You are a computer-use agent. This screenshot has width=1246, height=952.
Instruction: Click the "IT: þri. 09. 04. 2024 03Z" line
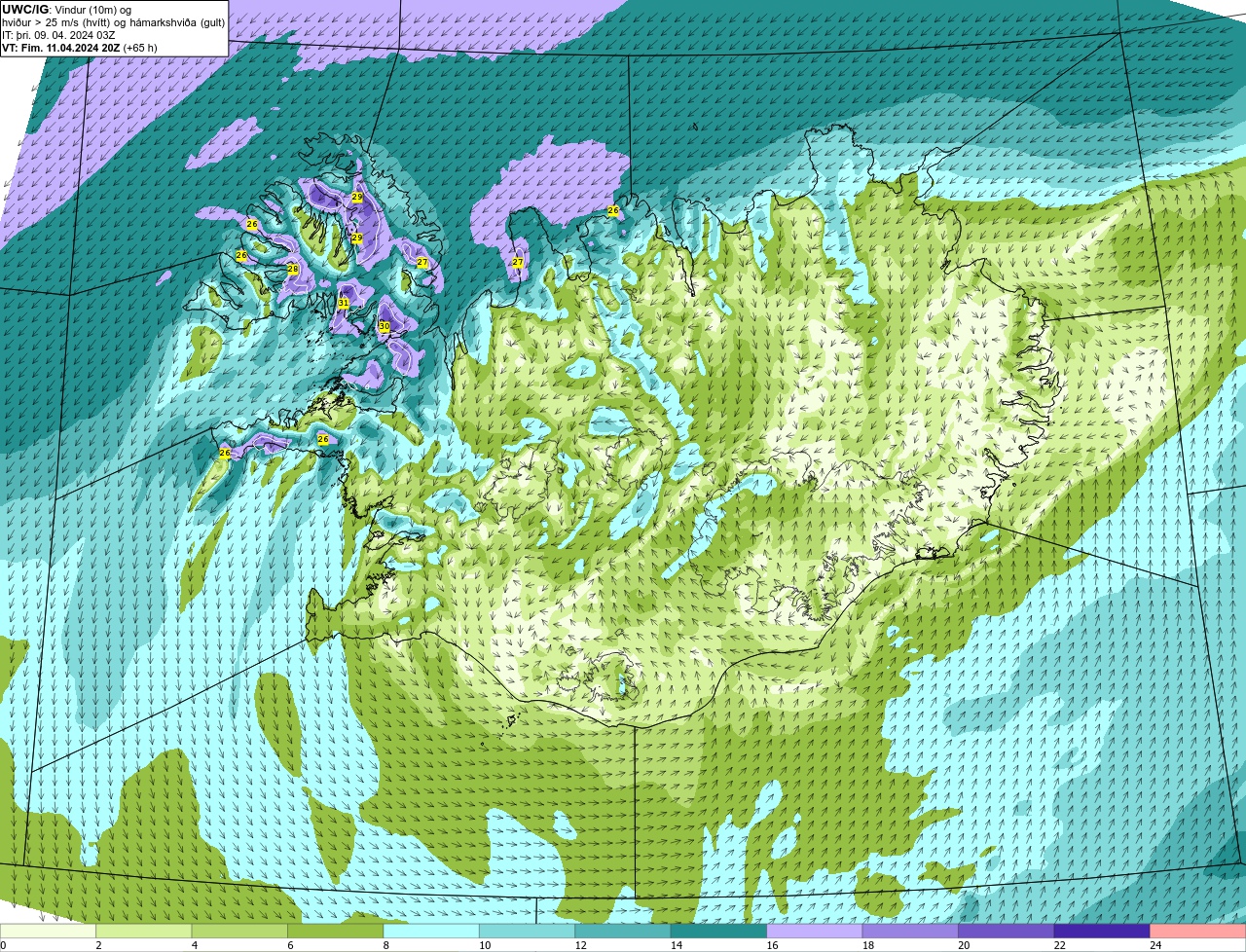coord(58,35)
